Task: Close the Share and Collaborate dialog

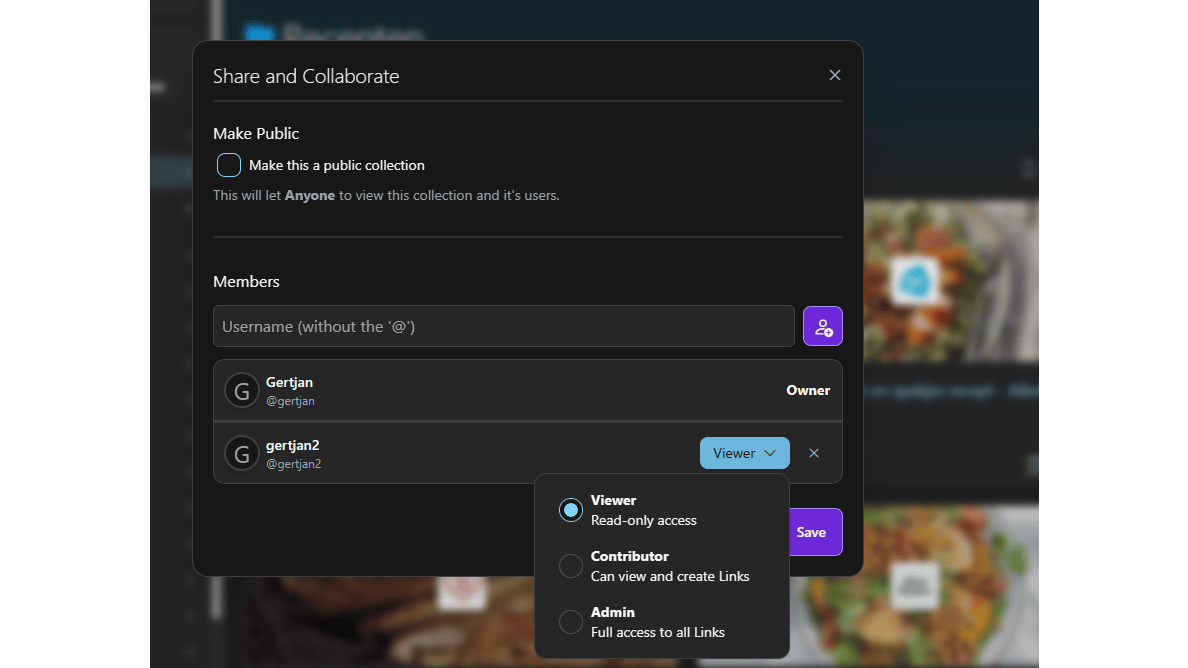Action: click(x=835, y=75)
